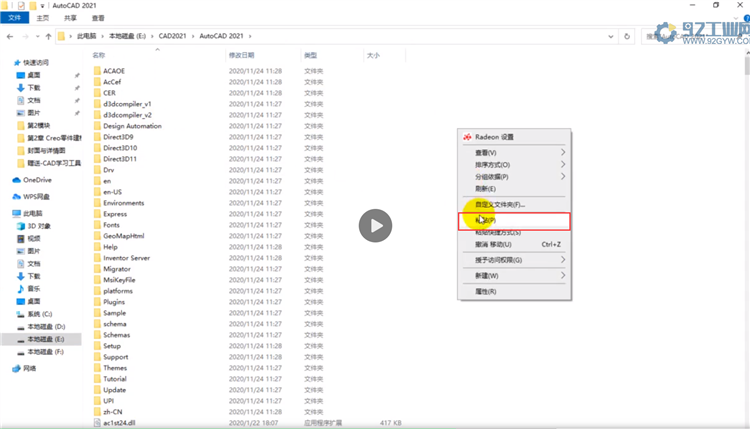Click the folder icon in the address bar
This screenshot has height=429, width=750.
click(61, 36)
